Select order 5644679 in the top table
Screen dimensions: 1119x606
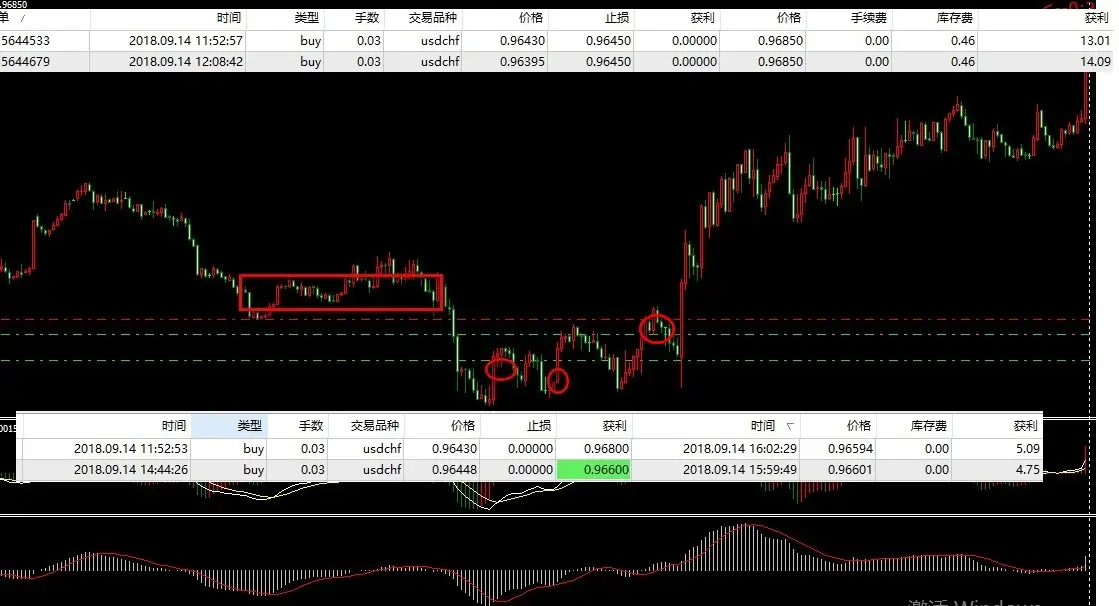point(557,61)
